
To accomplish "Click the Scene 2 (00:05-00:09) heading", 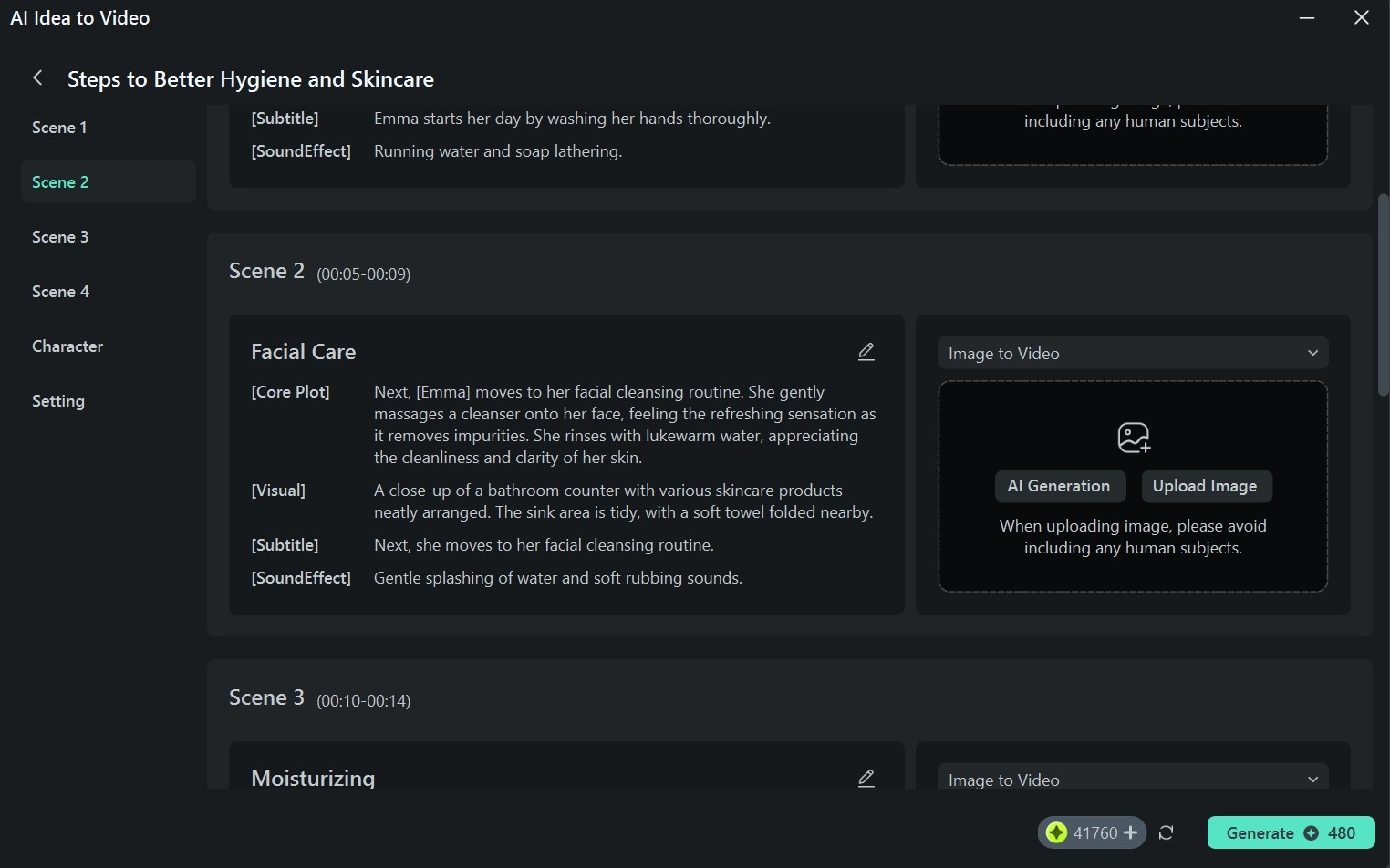I will 319,272.
